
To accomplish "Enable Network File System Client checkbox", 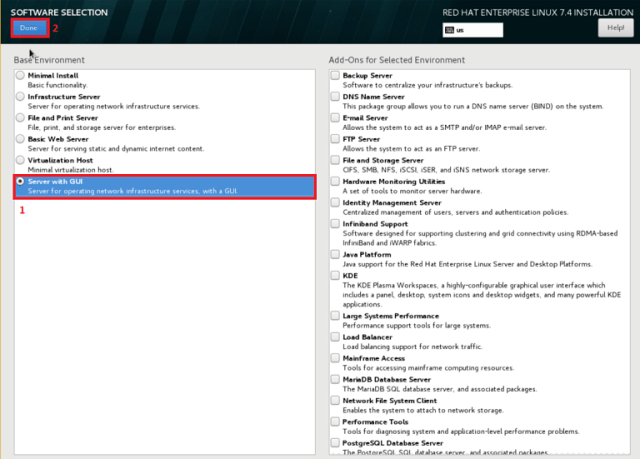I will [335, 401].
